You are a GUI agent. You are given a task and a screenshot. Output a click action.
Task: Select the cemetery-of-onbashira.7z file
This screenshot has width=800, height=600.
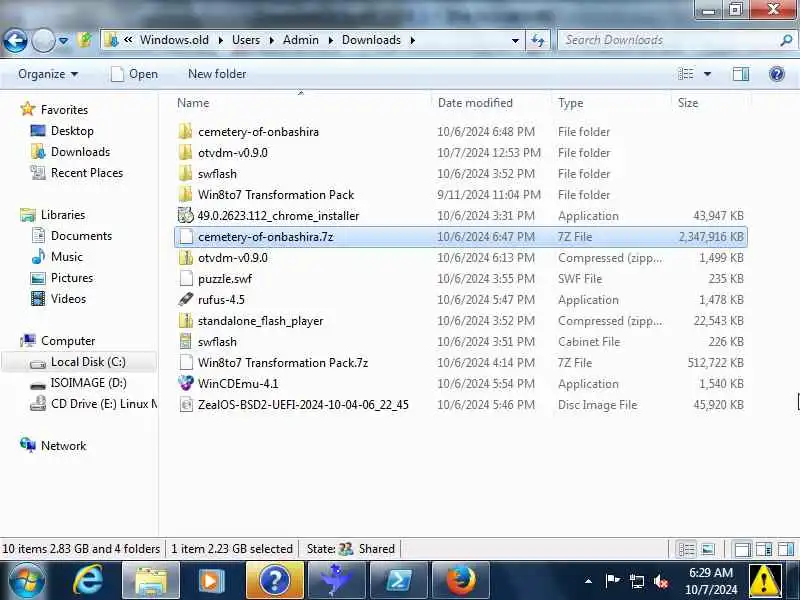click(x=461, y=237)
